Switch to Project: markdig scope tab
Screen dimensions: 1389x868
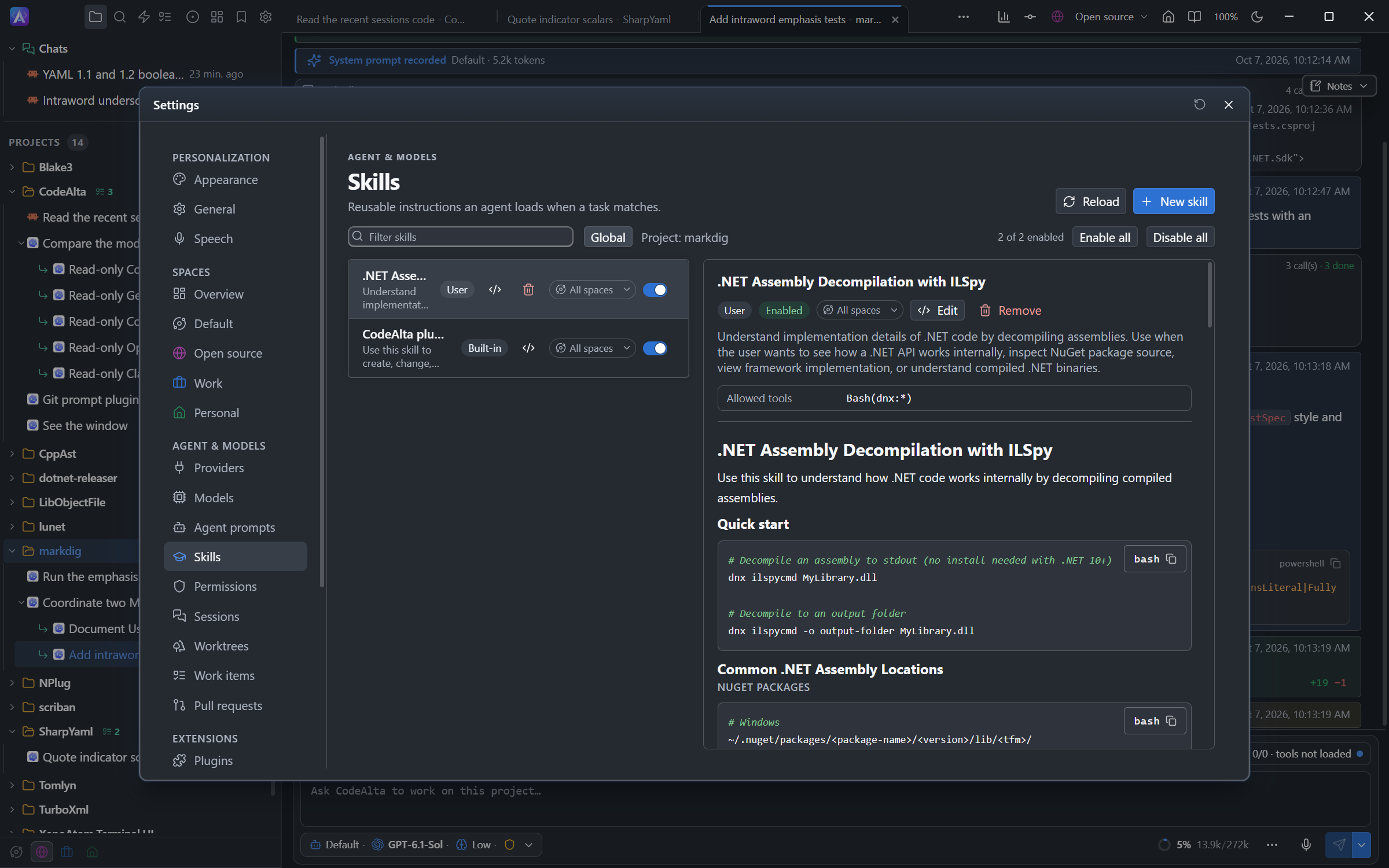[x=684, y=237]
